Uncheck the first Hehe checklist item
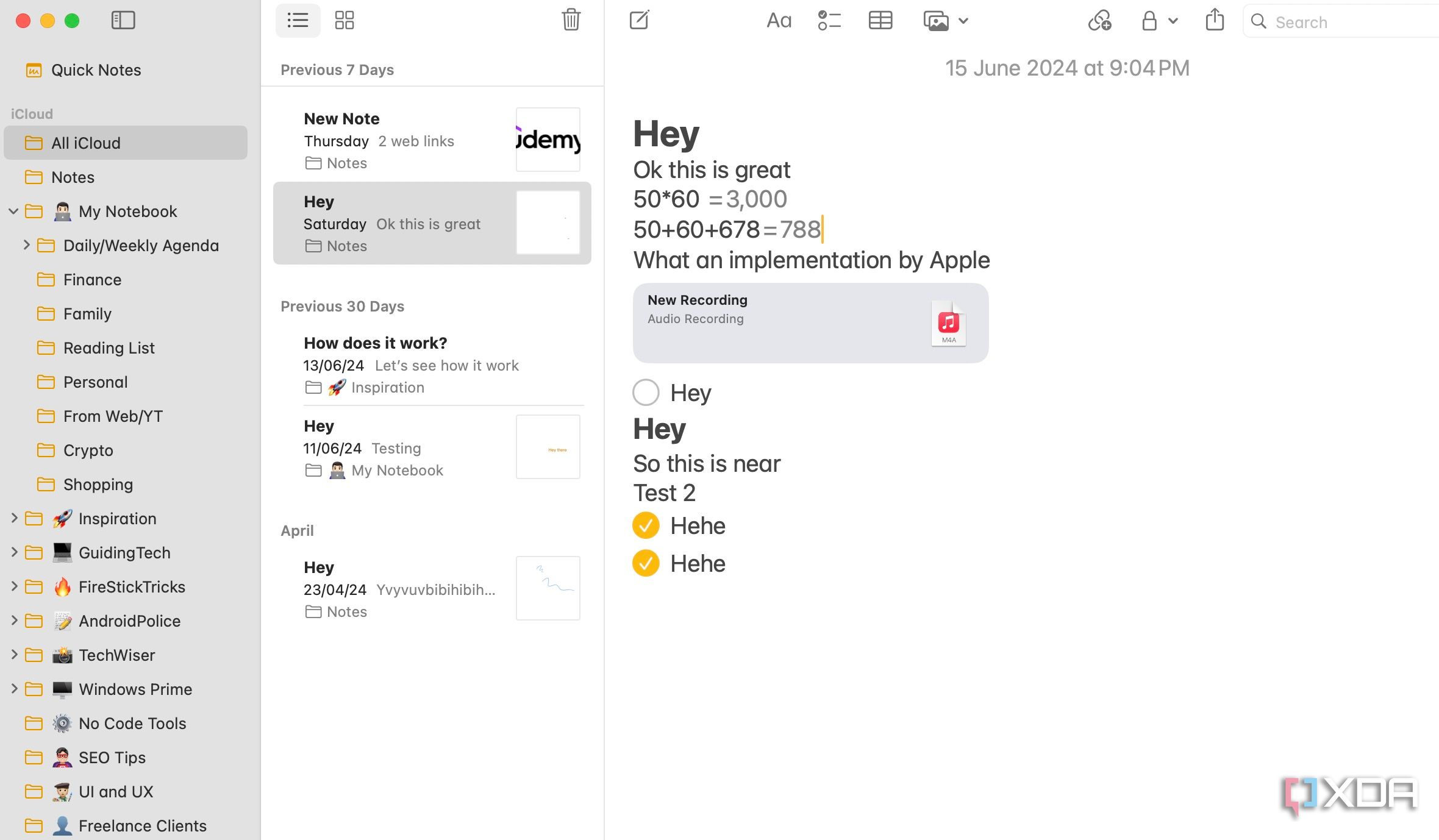This screenshot has height=840, width=1439. click(646, 525)
